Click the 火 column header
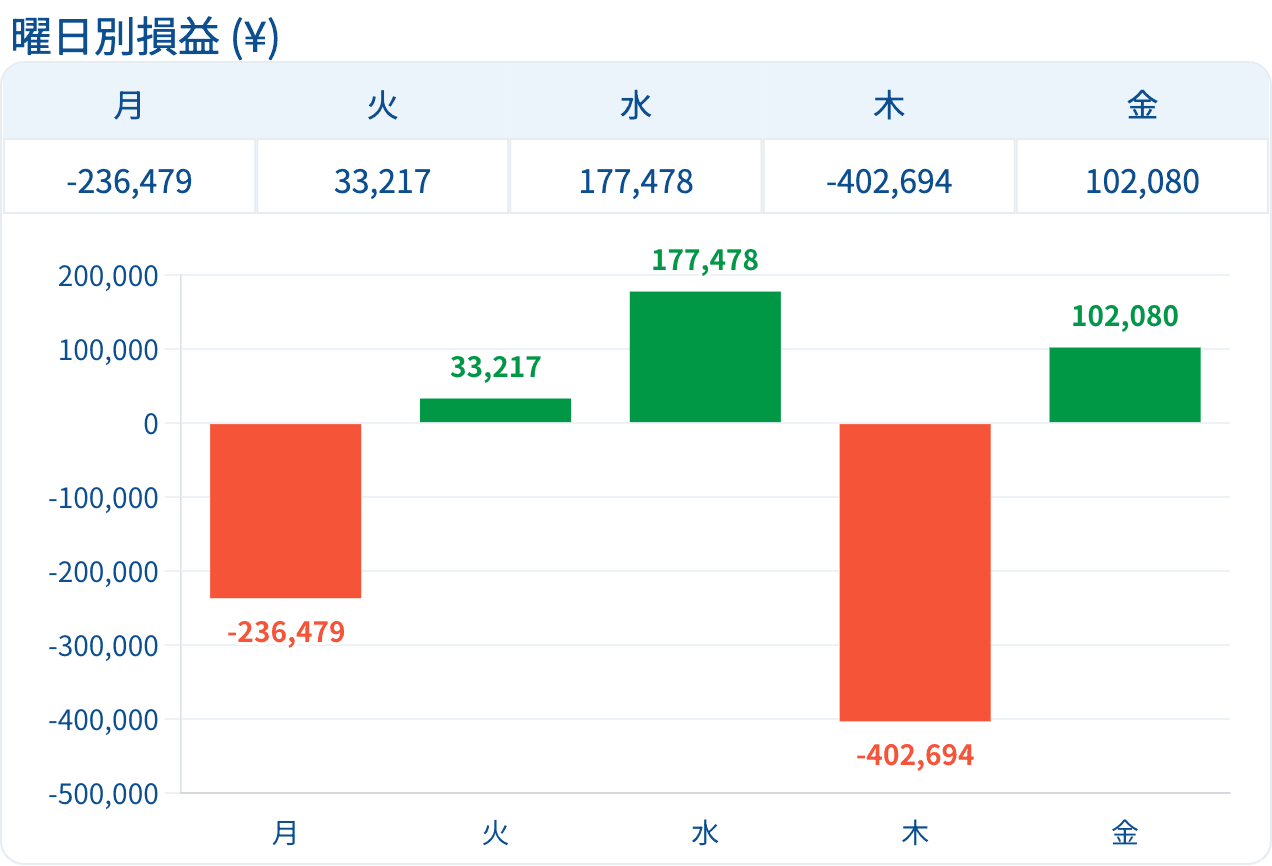Image resolution: width=1272 pixels, height=866 pixels. [x=383, y=105]
